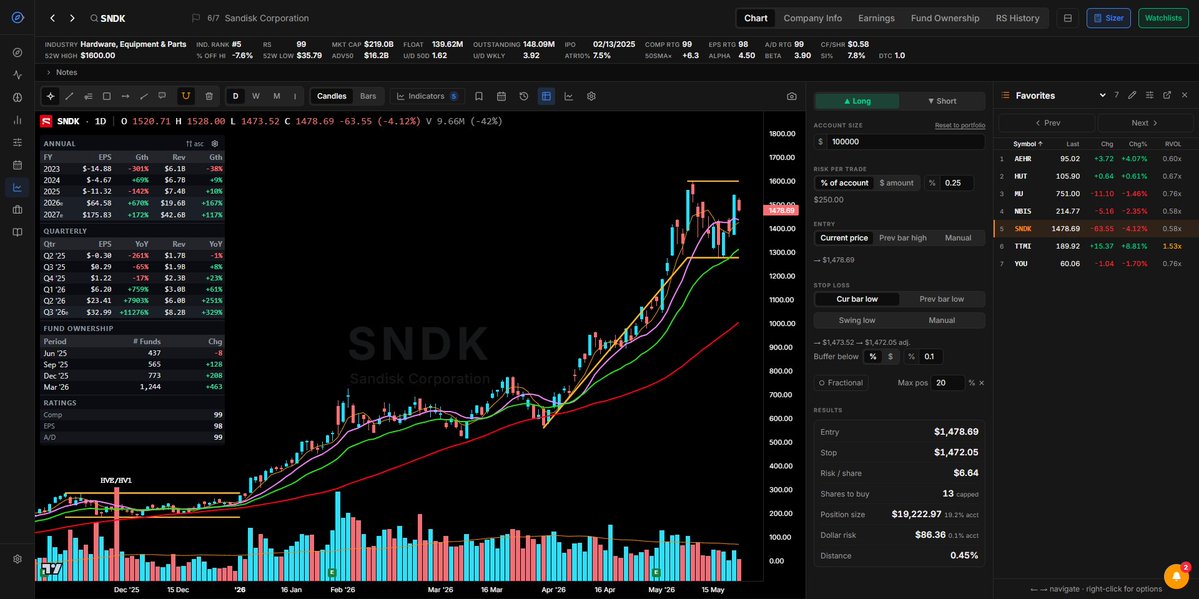Image resolution: width=1199 pixels, height=599 pixels.
Task: Navigate back with the left arrow
Action: pyautogui.click(x=52, y=18)
